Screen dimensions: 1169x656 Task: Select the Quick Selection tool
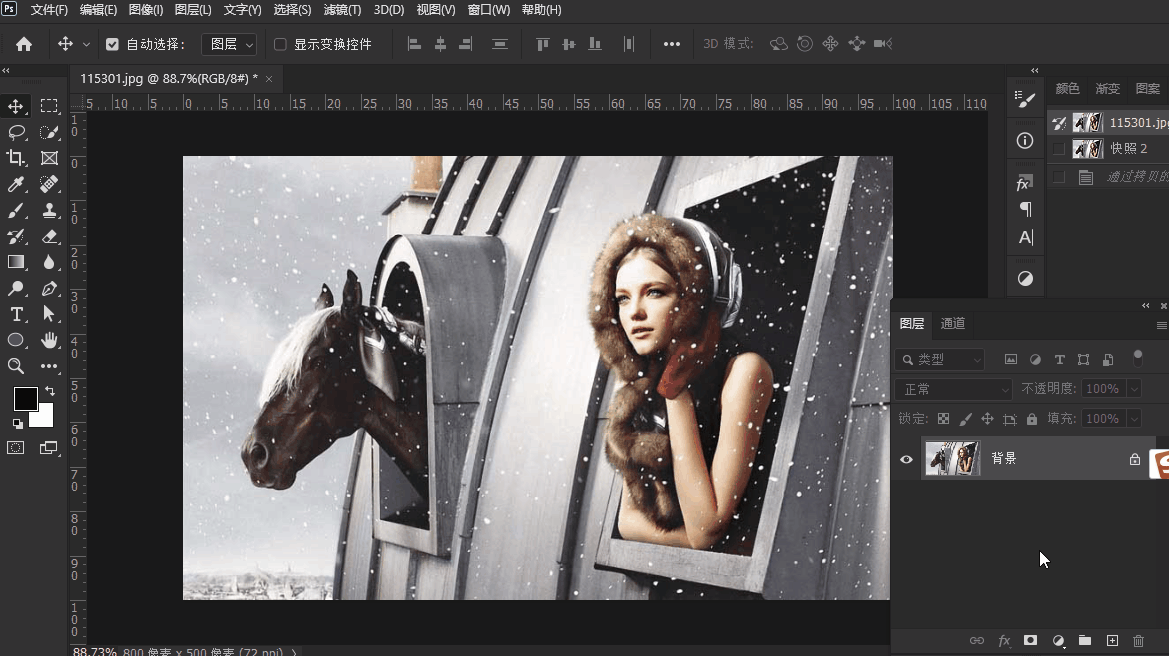pos(49,132)
